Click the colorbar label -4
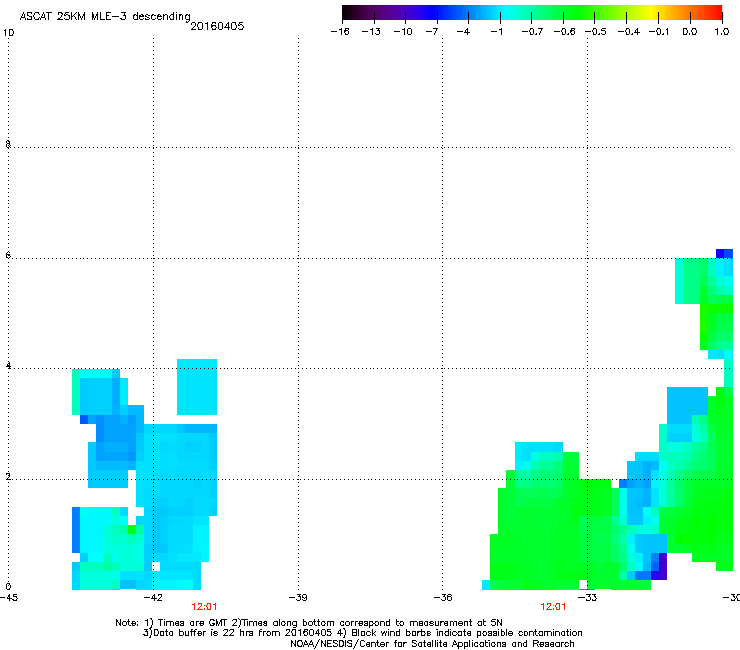The height and width of the screenshot is (650, 740). (463, 32)
